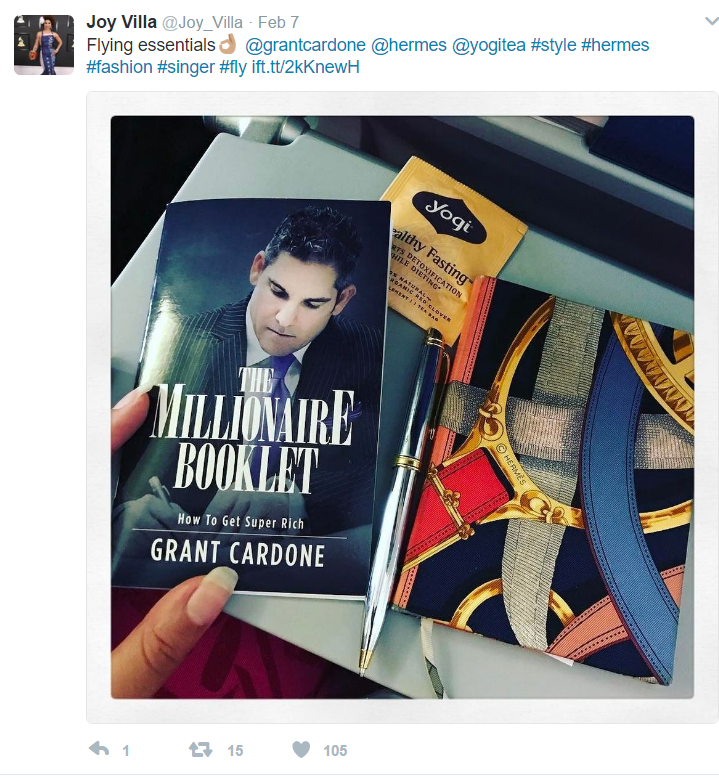Viewport: 719px width, 778px height.
Task: Open the @hermes mention
Action: (408, 45)
